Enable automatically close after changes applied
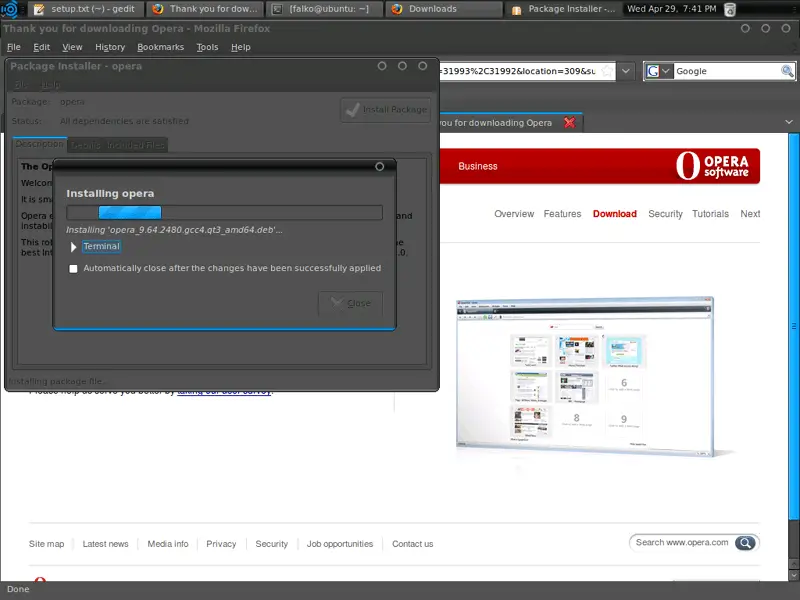Viewport: 800px width, 600px height. pyautogui.click(x=73, y=268)
